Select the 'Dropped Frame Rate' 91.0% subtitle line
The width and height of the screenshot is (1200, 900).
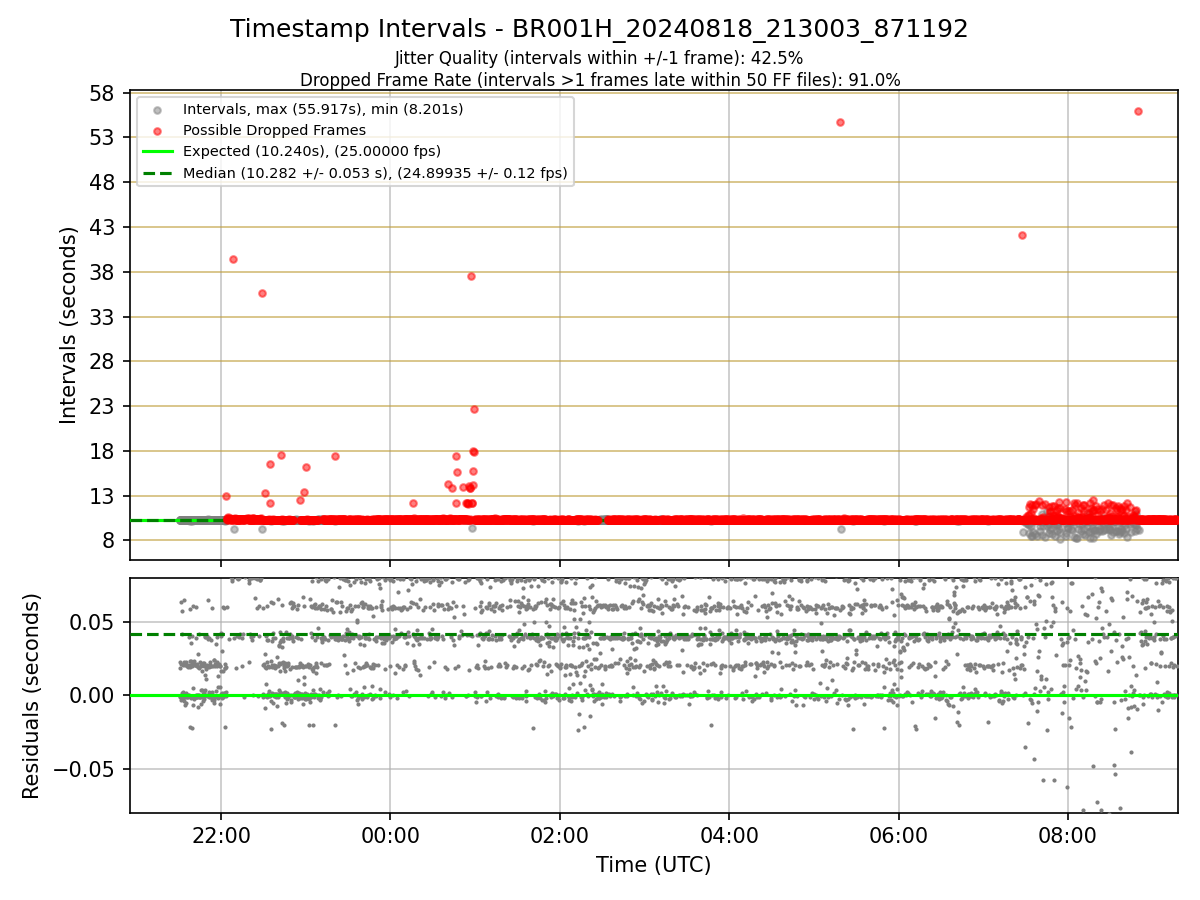click(x=599, y=80)
